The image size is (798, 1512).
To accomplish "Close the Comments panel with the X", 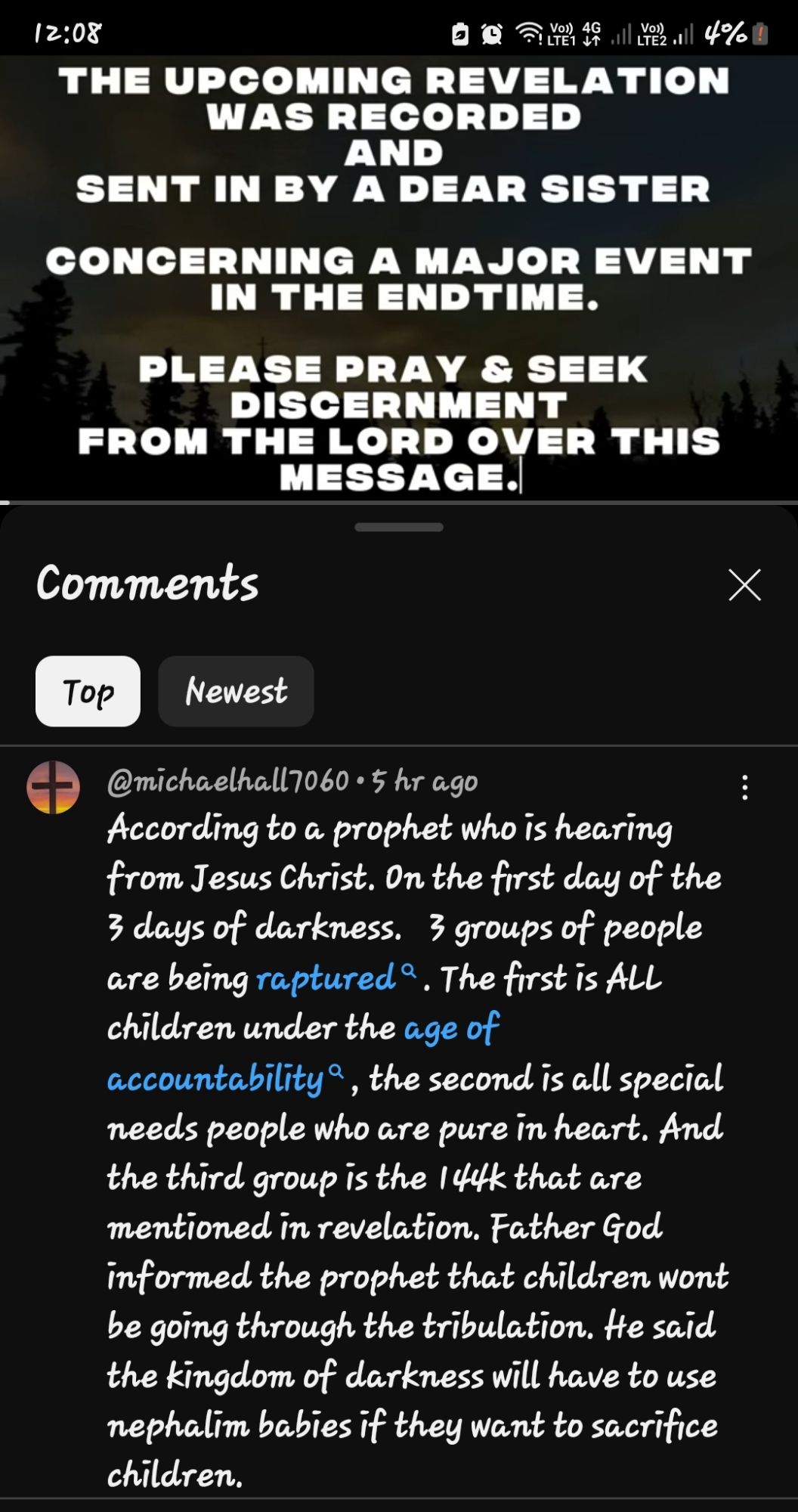I will click(744, 584).
